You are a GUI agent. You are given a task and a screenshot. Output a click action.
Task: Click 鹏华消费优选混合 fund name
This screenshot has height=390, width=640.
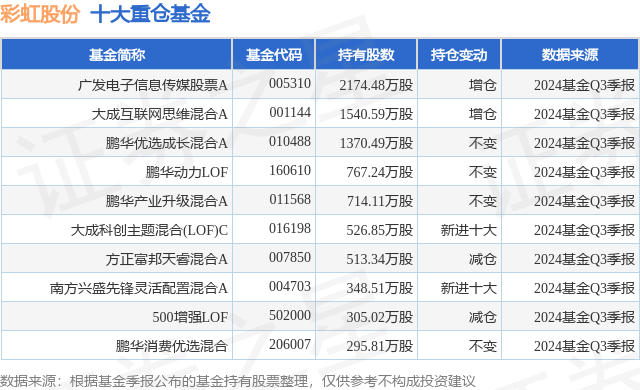[171, 346]
